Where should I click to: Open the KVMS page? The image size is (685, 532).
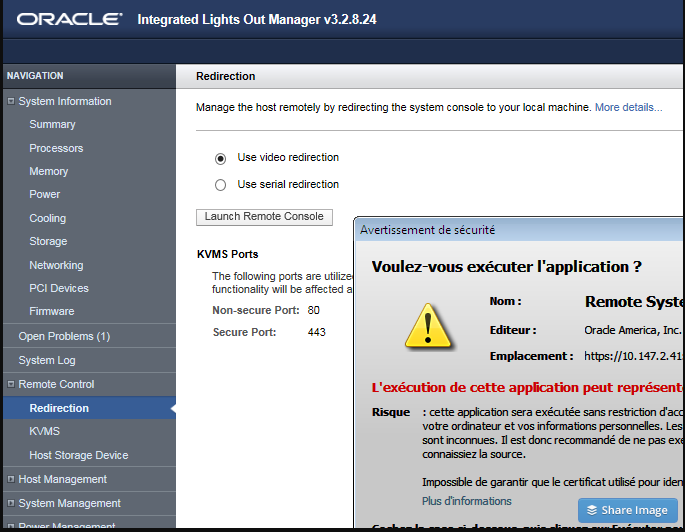tap(45, 432)
